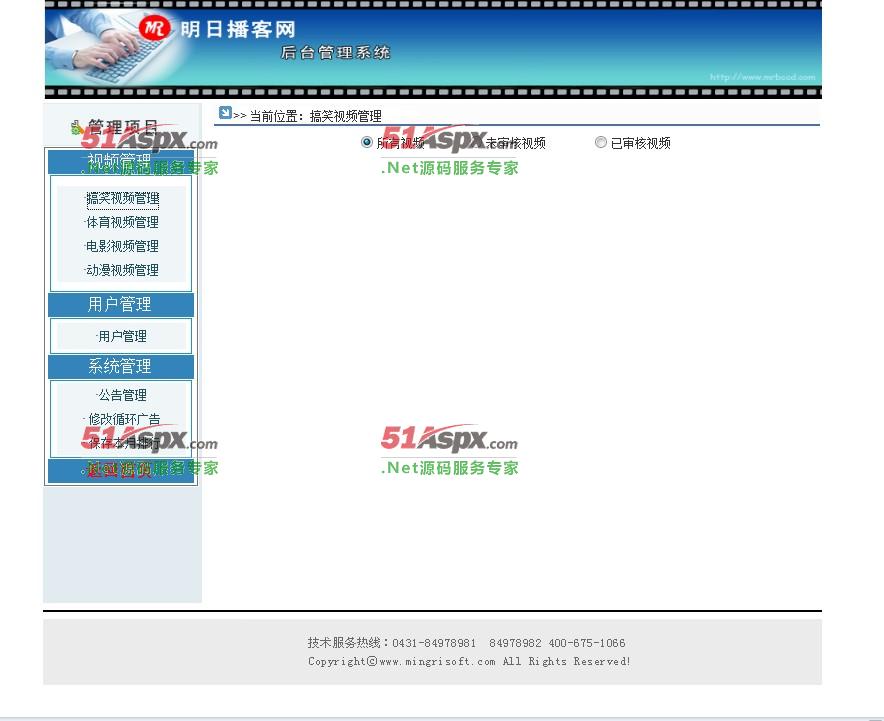Click the red MR logo in the banner
This screenshot has height=721, width=884.
click(154, 27)
